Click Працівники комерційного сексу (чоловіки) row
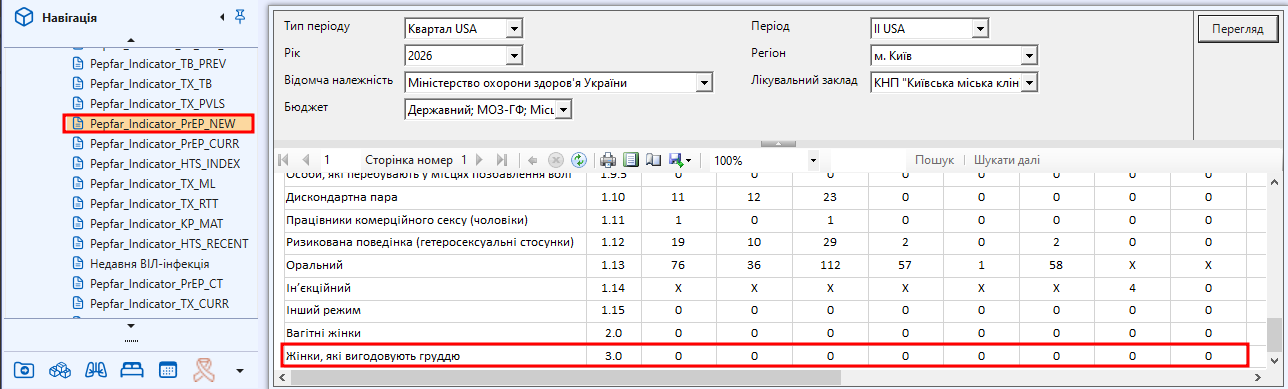1288x389 pixels. [407, 219]
